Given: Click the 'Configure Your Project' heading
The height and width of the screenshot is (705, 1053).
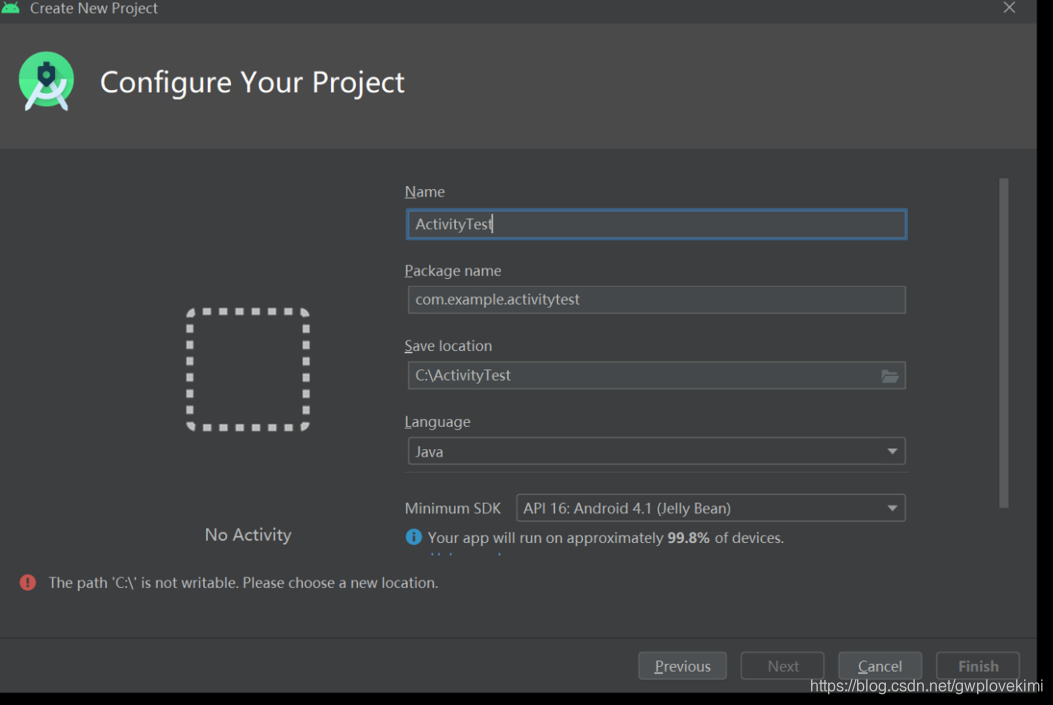Looking at the screenshot, I should click(x=253, y=83).
